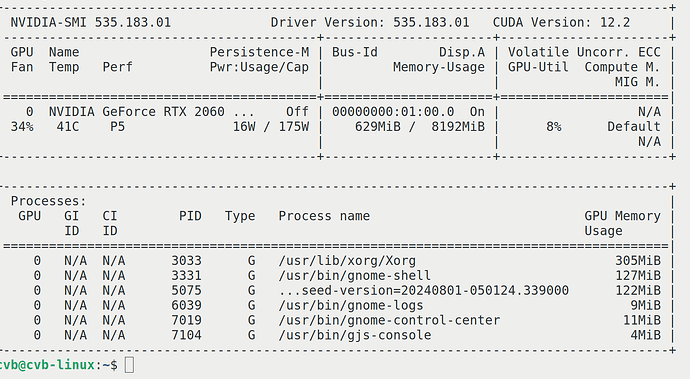Click the terminal cursor after the prompt
This screenshot has width=690, height=379.
pyautogui.click(x=129, y=365)
